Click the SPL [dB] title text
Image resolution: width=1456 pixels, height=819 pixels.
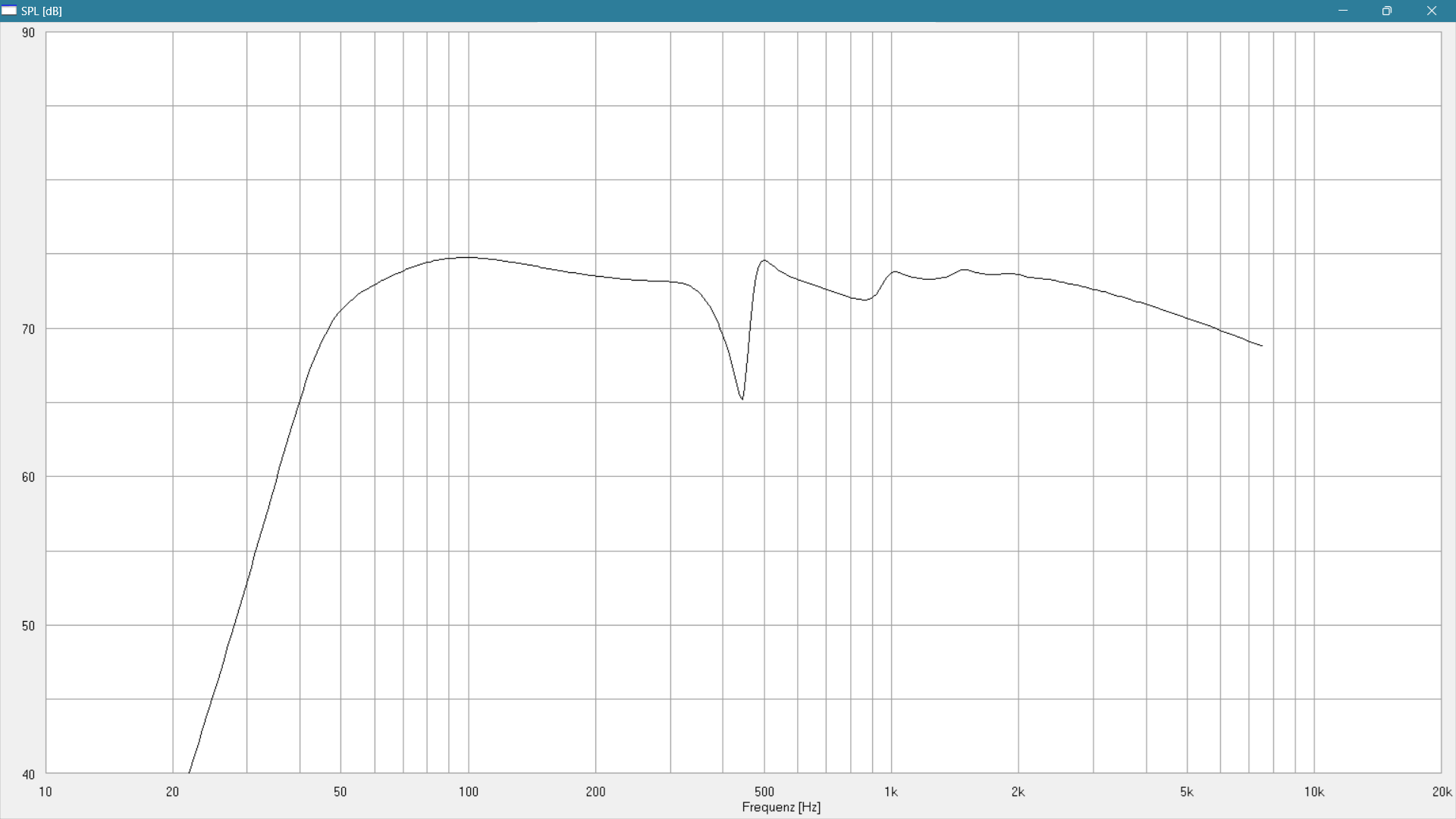point(42,11)
